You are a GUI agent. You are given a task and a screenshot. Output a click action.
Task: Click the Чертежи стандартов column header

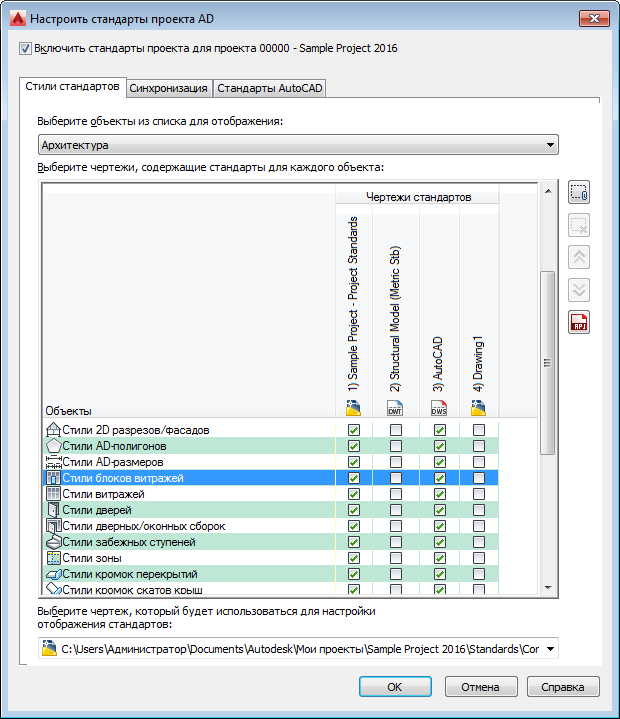418,197
